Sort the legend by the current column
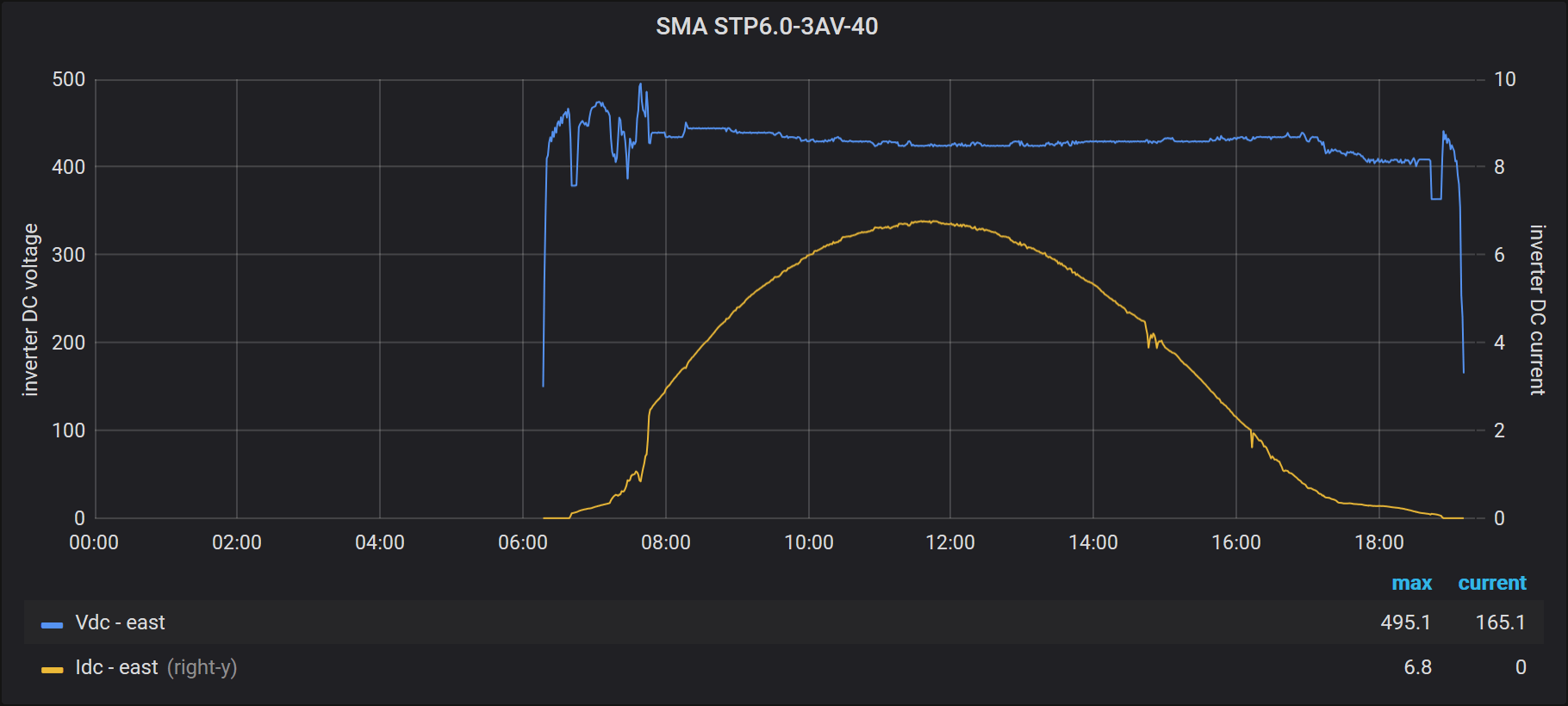This screenshot has height=706, width=1568. [1491, 583]
